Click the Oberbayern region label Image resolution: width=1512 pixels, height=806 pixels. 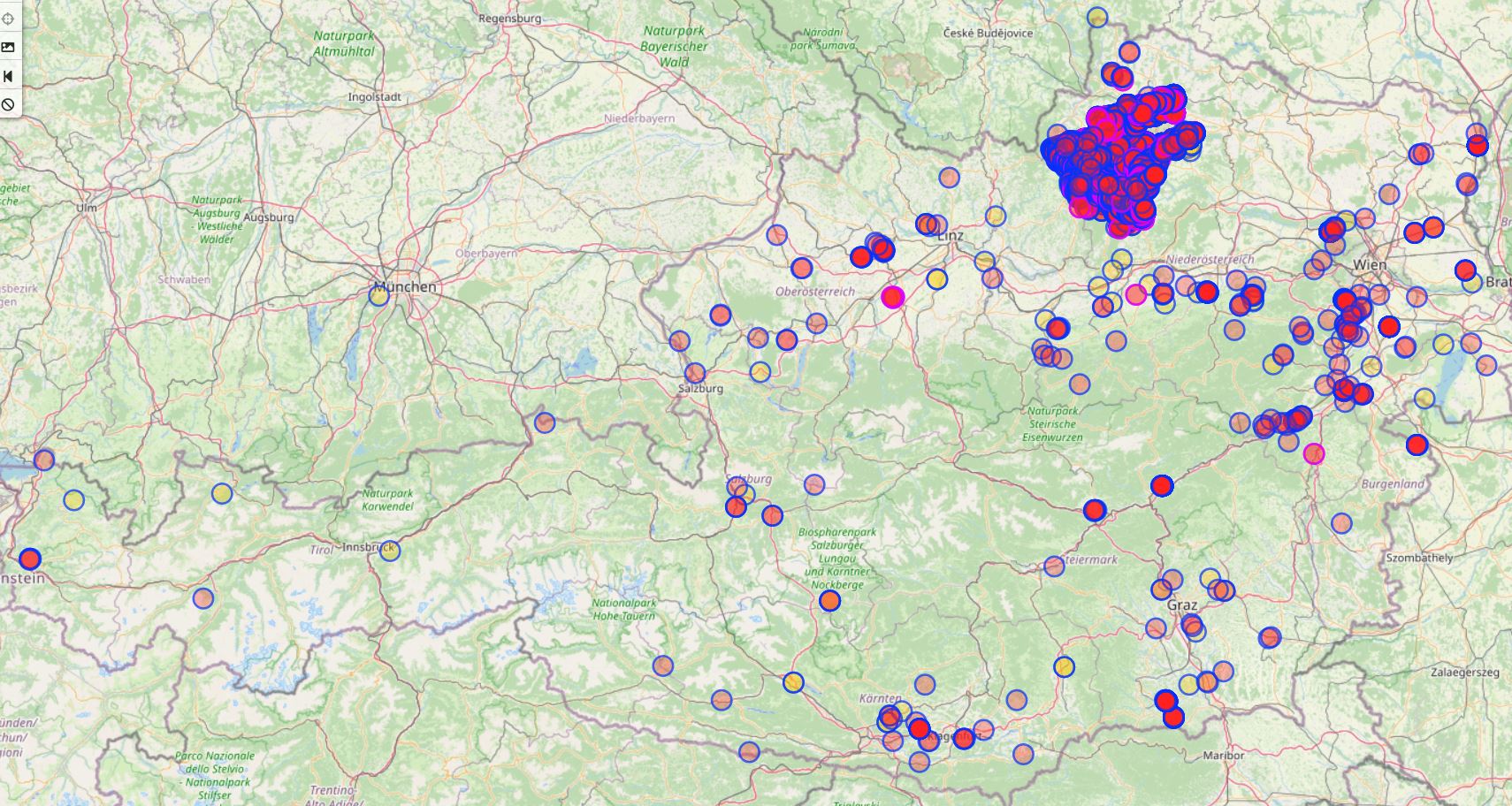486,253
